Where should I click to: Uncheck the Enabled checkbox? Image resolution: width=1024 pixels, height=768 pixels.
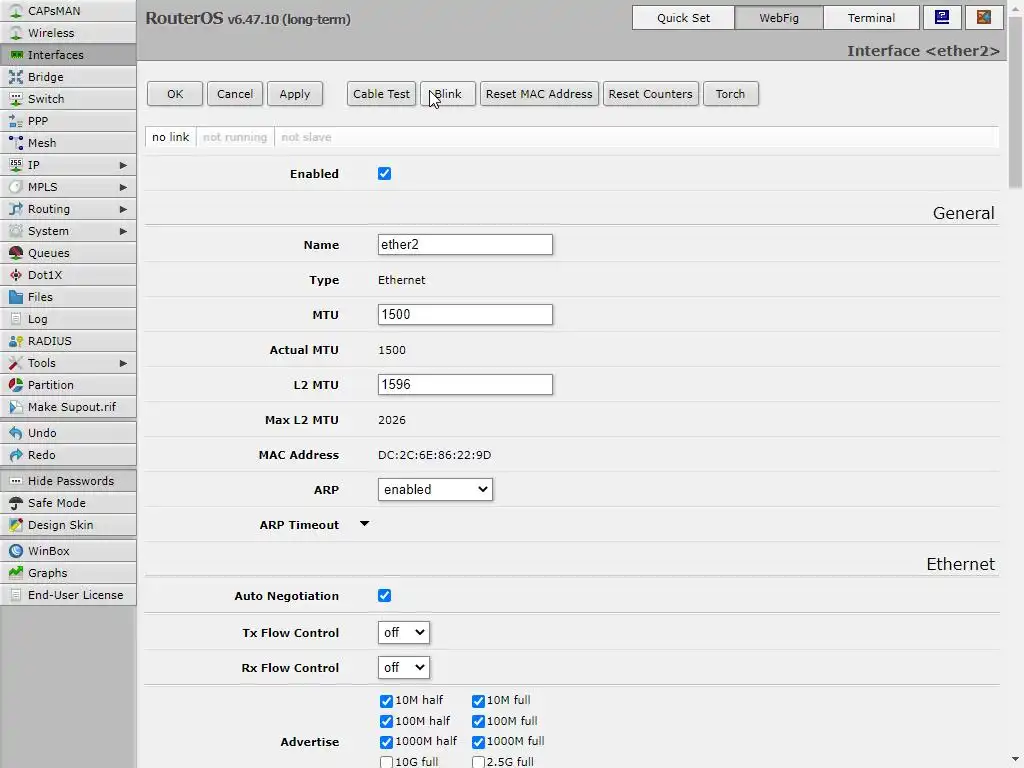click(384, 174)
